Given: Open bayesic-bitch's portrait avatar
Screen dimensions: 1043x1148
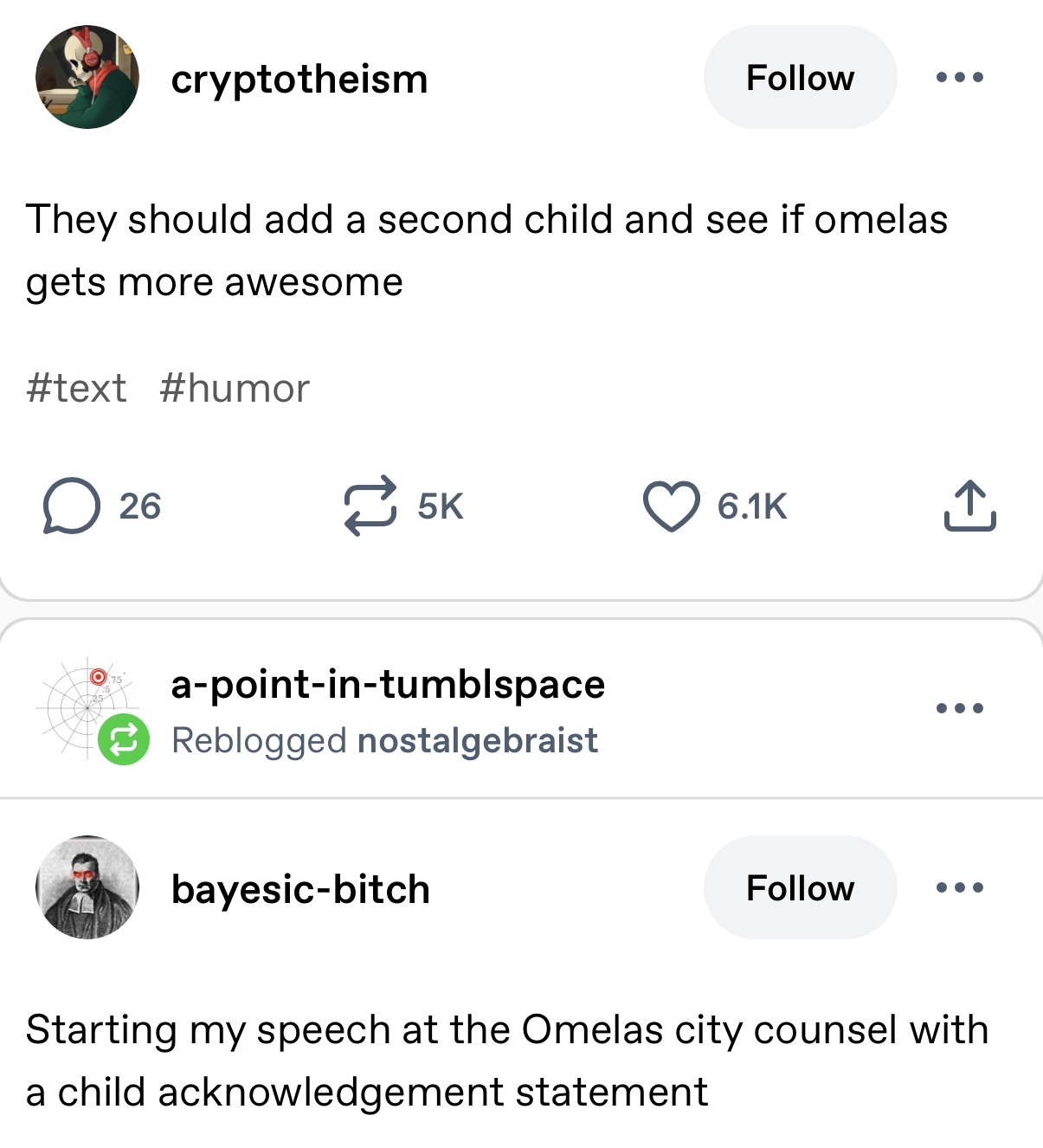Looking at the screenshot, I should pyautogui.click(x=87, y=888).
